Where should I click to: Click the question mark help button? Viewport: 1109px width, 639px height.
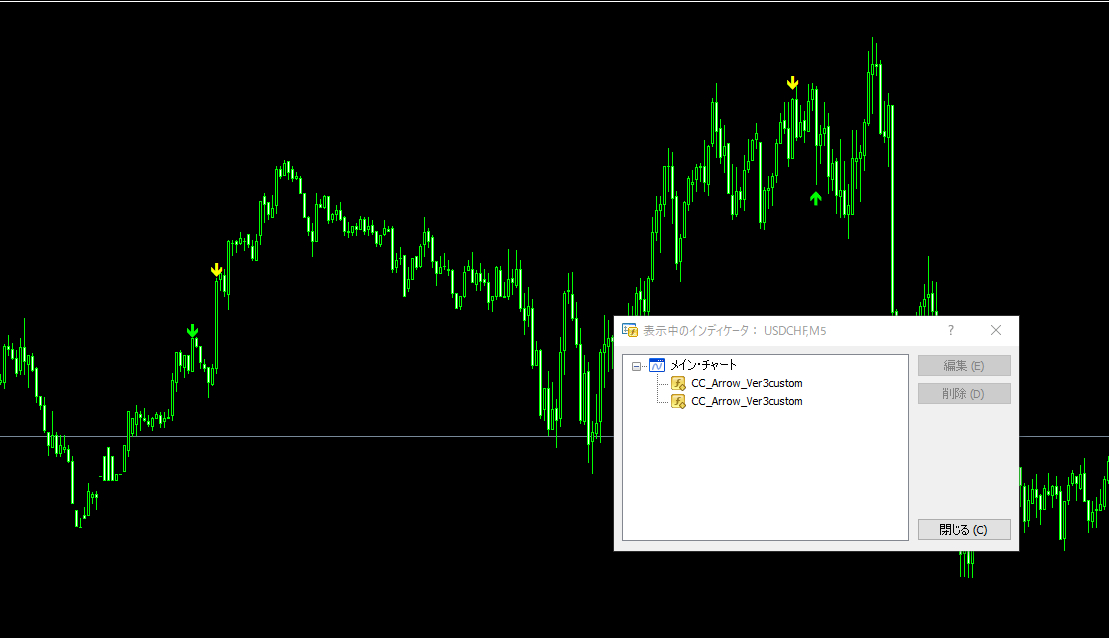point(950,330)
